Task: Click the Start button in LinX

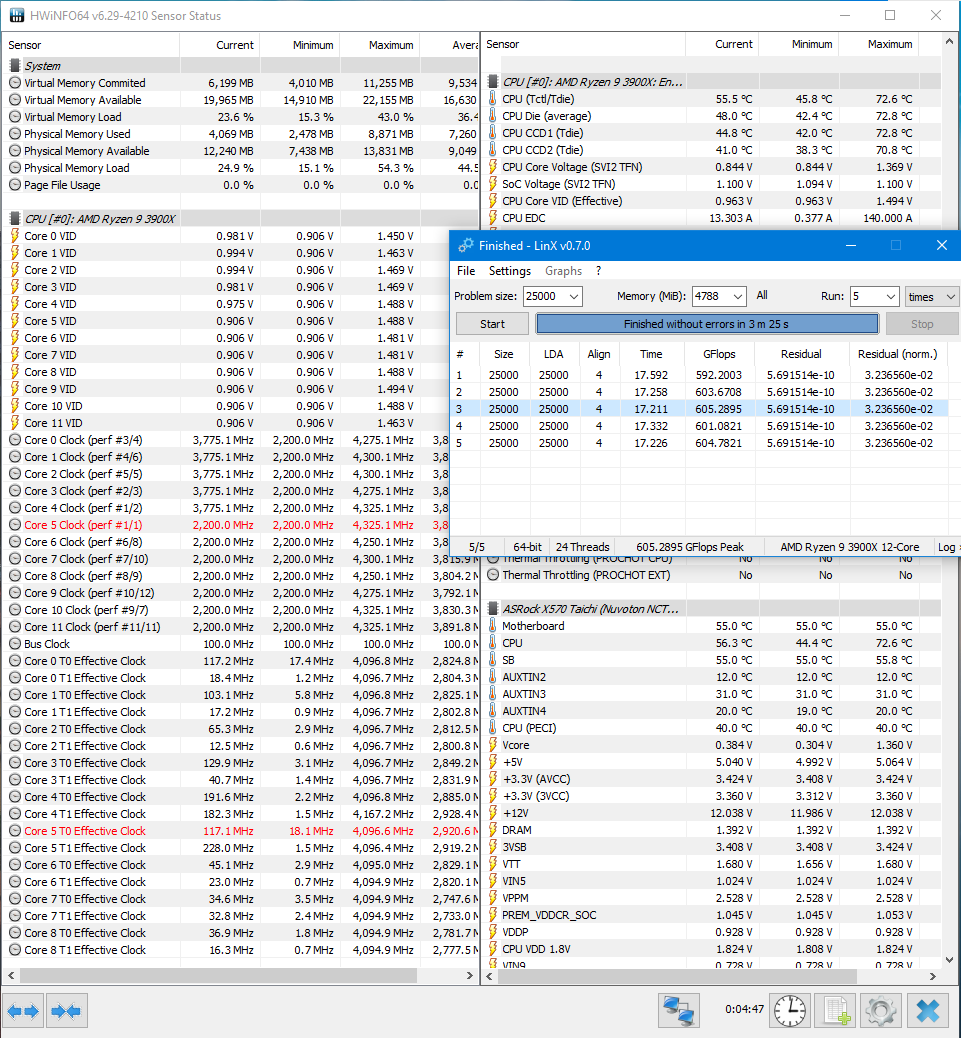Action: pyautogui.click(x=492, y=324)
